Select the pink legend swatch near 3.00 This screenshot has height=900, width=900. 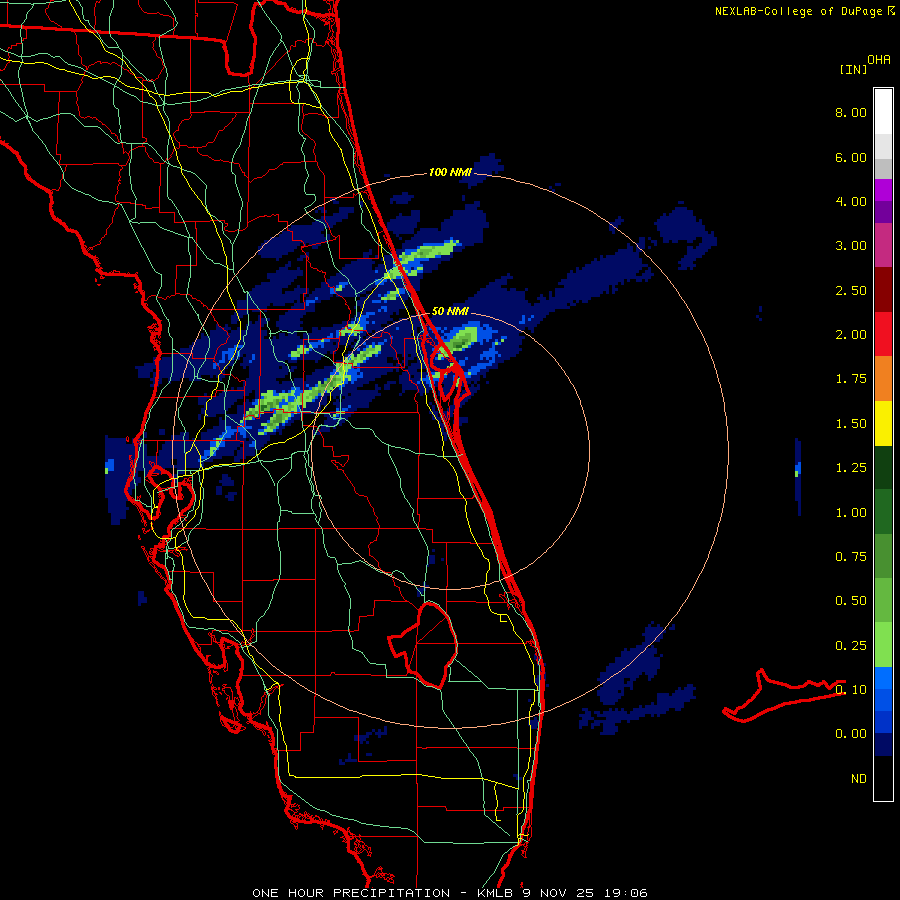[883, 245]
